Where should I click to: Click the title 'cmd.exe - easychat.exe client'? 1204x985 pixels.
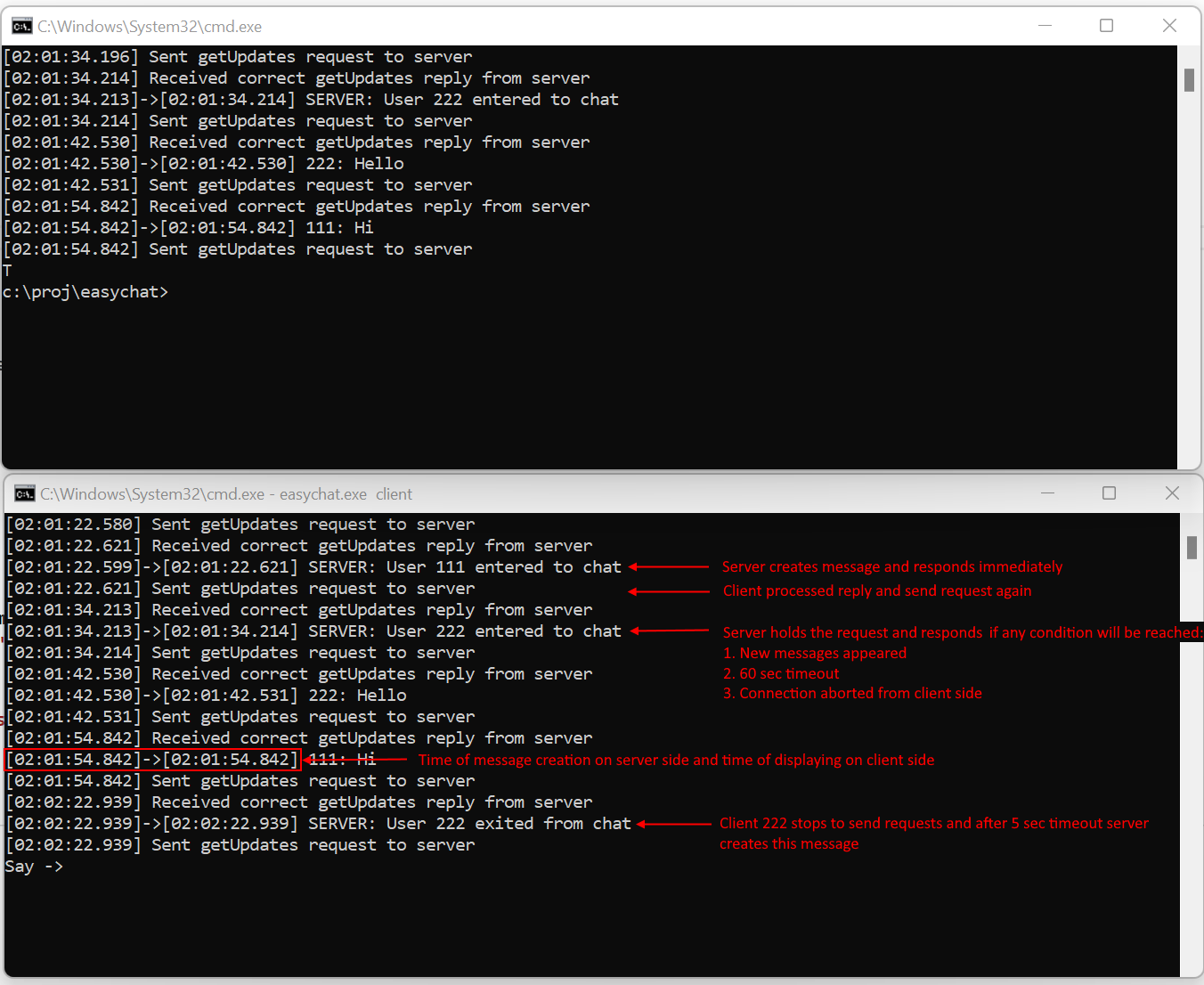[226, 494]
